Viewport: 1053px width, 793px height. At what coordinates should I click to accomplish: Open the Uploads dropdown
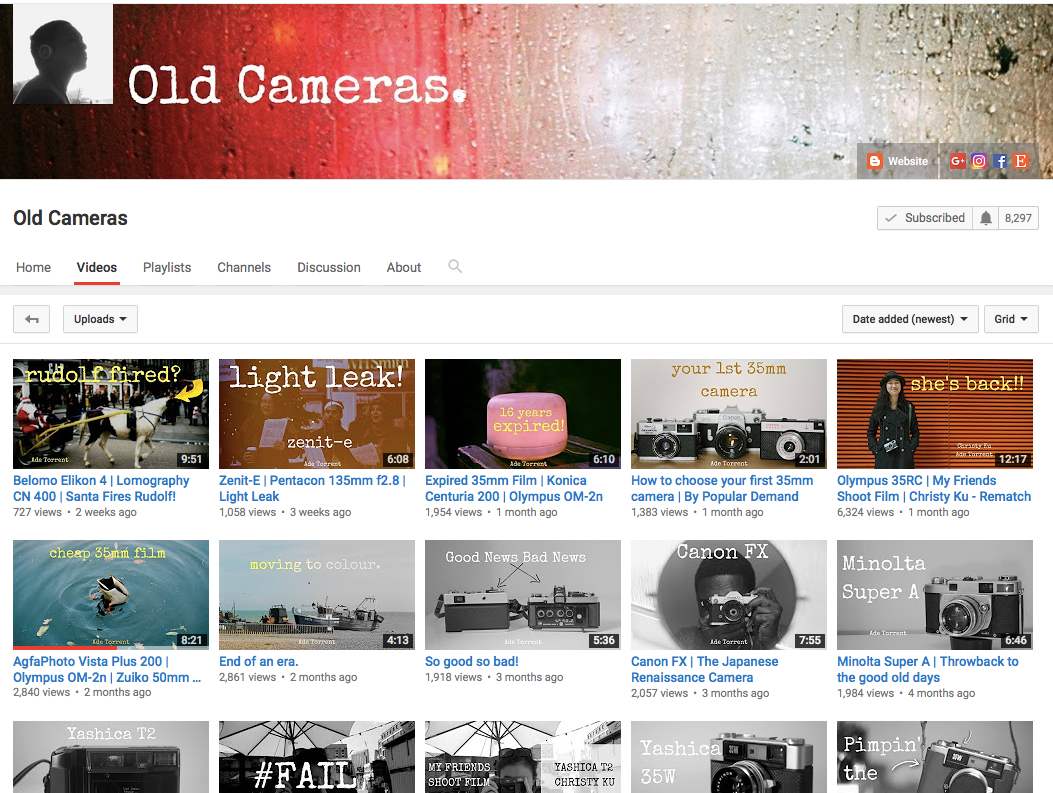tap(100, 319)
